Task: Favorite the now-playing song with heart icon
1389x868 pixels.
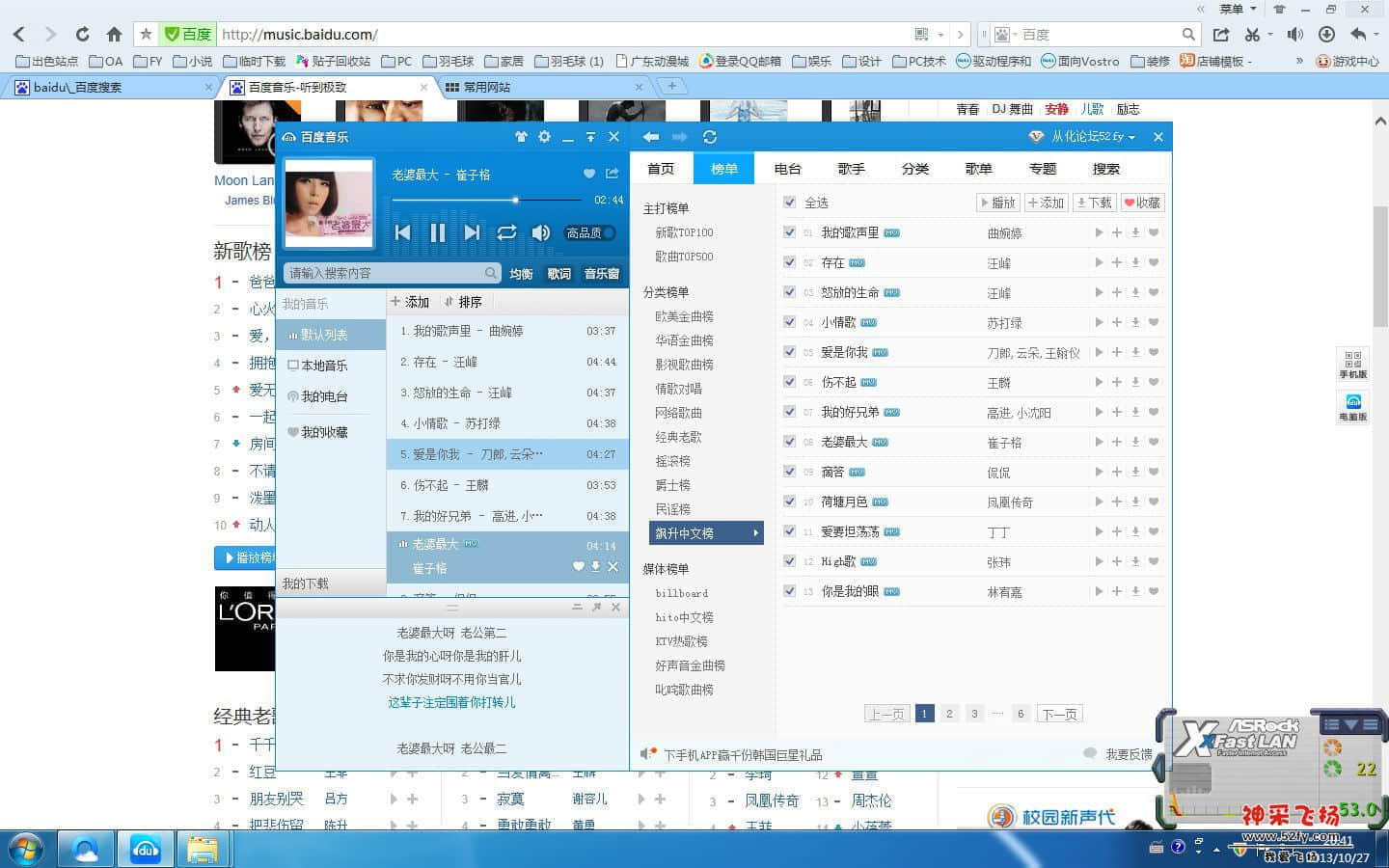Action: 589,174
